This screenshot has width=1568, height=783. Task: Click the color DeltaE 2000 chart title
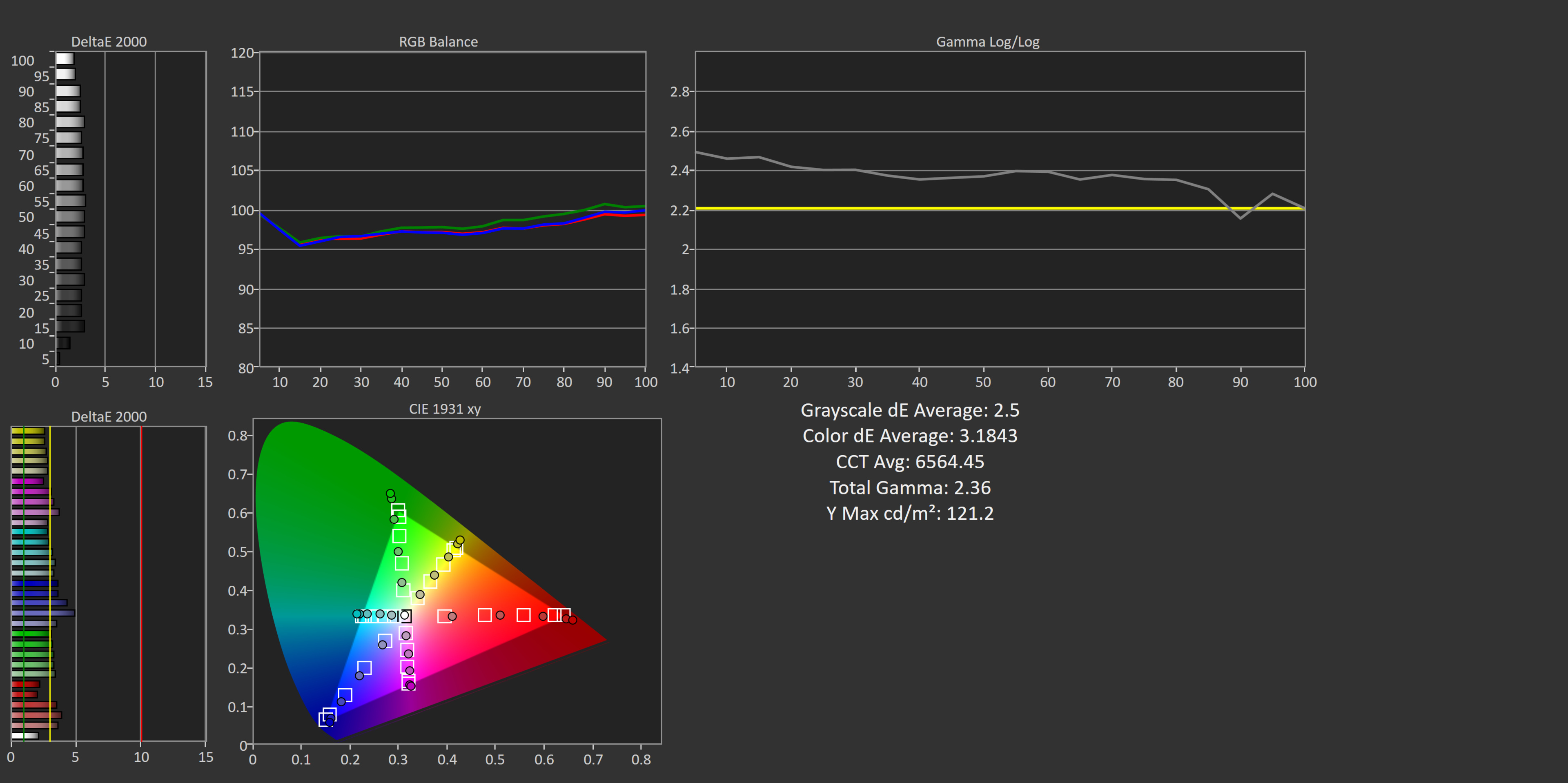(x=108, y=417)
